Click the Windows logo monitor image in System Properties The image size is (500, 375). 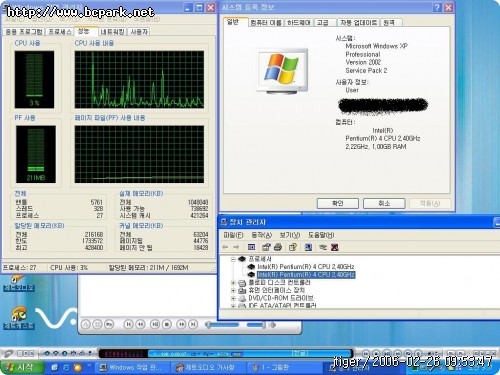(282, 71)
